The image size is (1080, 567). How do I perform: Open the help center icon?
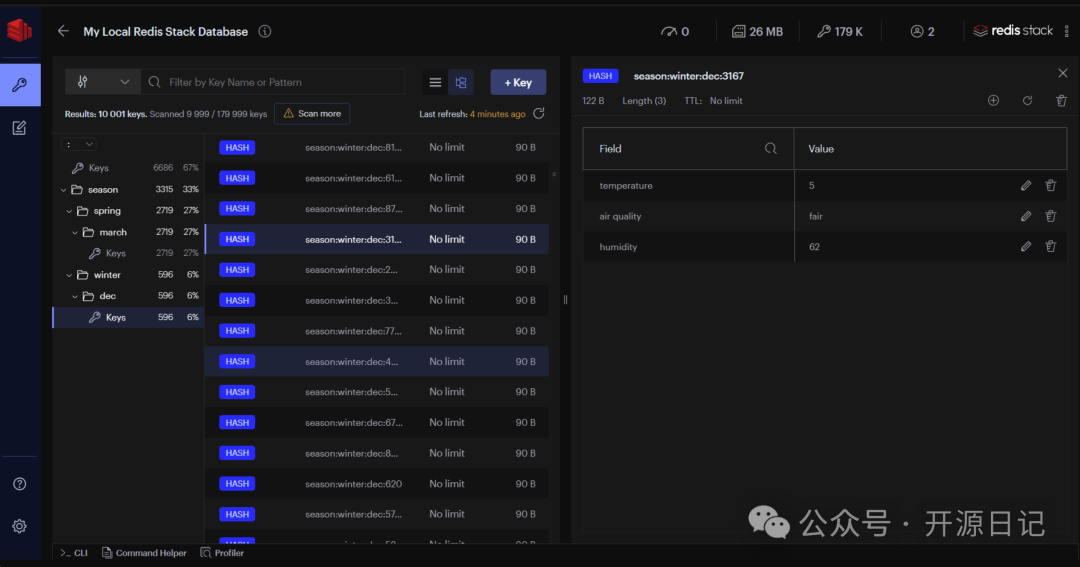pos(19,484)
